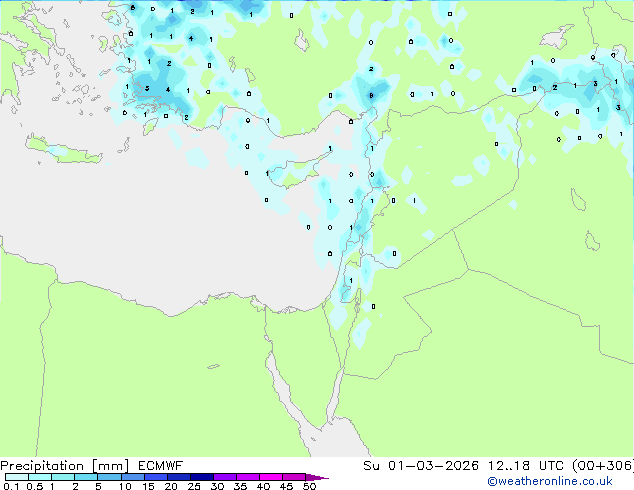Image resolution: width=634 pixels, height=490 pixels.
Task: Select the 5–10 mm legend color swatch
Action: [x=109, y=477]
